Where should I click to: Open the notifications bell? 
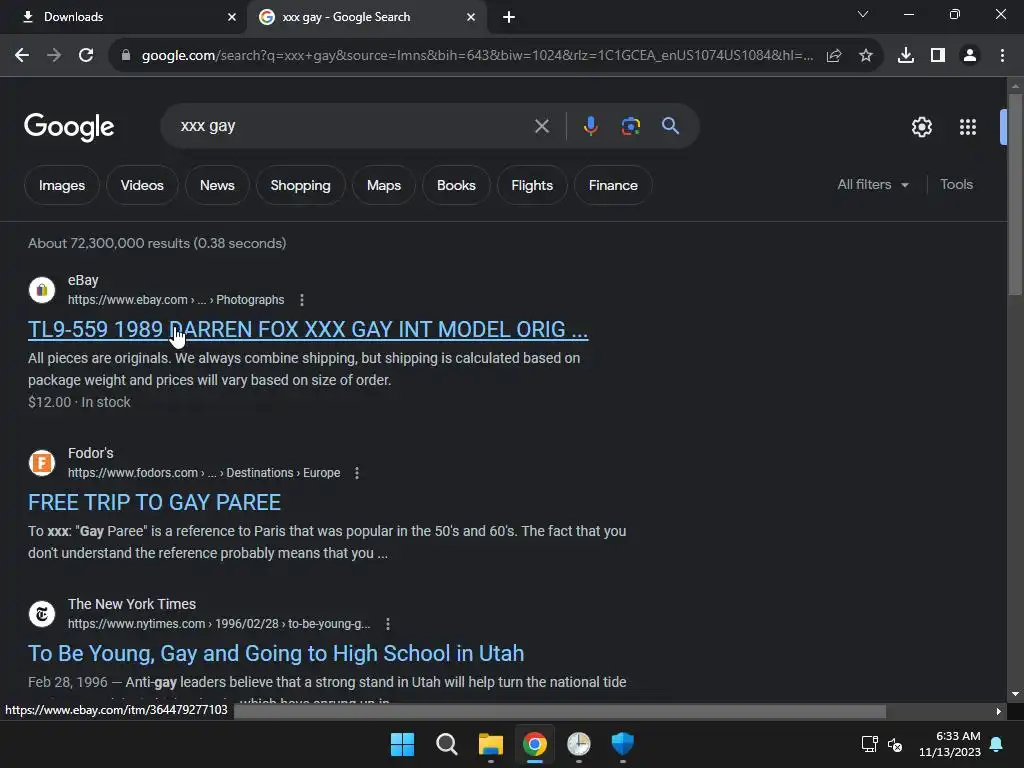(997, 744)
